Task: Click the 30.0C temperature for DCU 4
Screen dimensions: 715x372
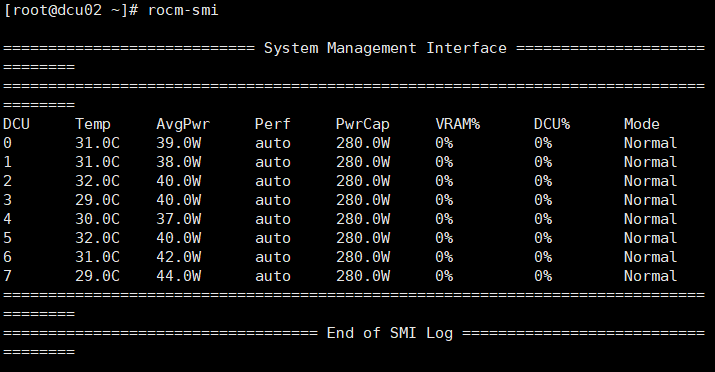Action: (x=98, y=219)
